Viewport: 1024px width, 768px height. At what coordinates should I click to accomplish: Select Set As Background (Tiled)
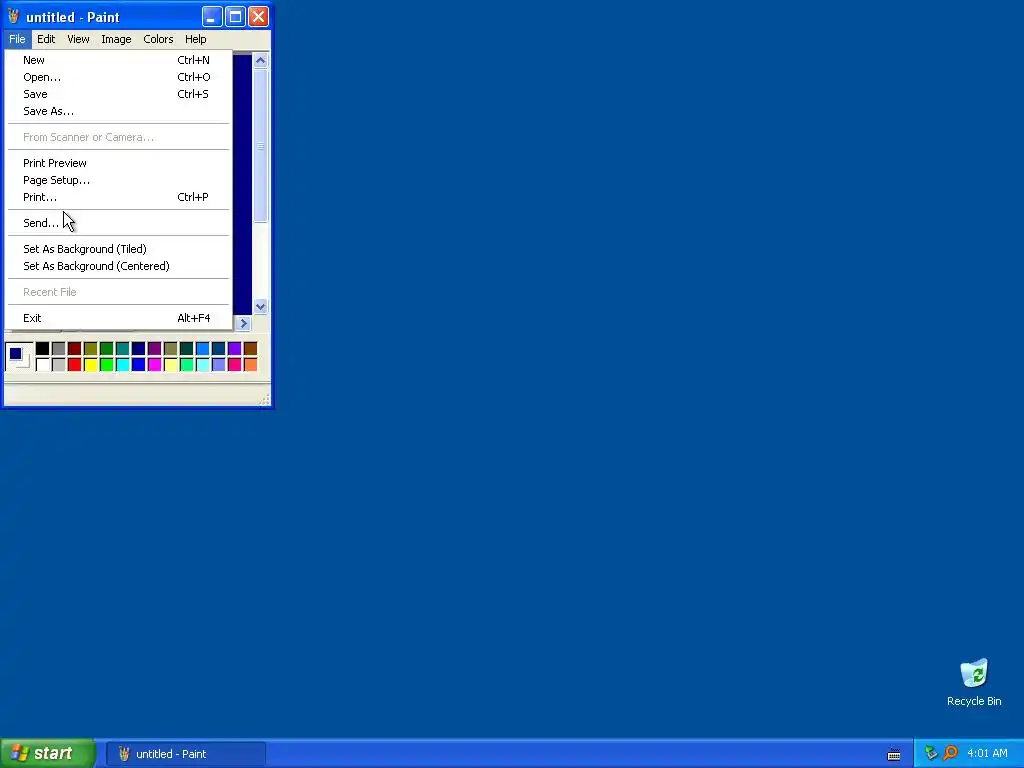118,249
